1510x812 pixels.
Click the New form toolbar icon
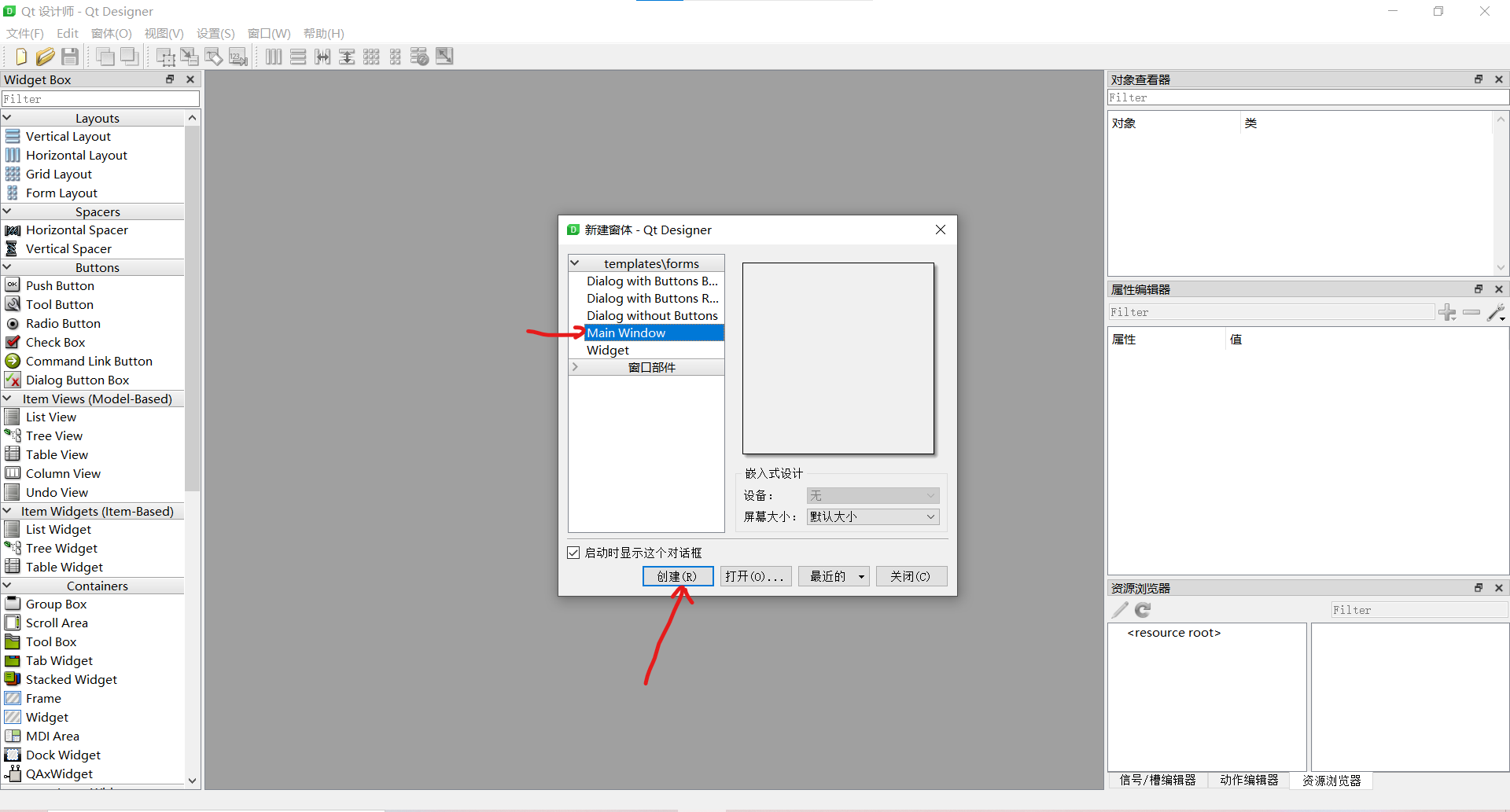[x=20, y=56]
